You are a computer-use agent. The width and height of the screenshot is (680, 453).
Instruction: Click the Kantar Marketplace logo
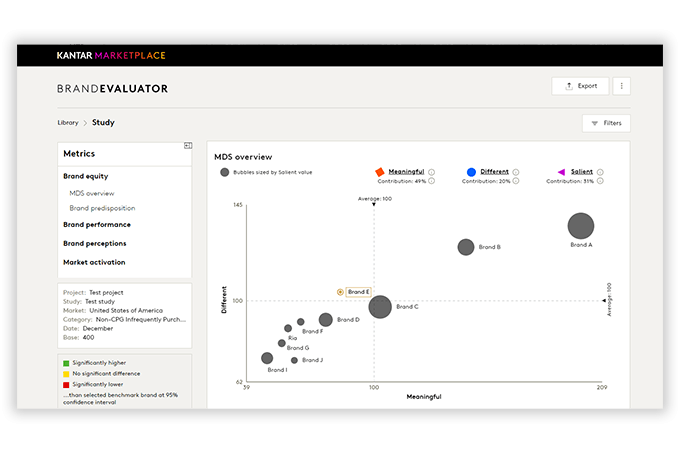coord(111,55)
